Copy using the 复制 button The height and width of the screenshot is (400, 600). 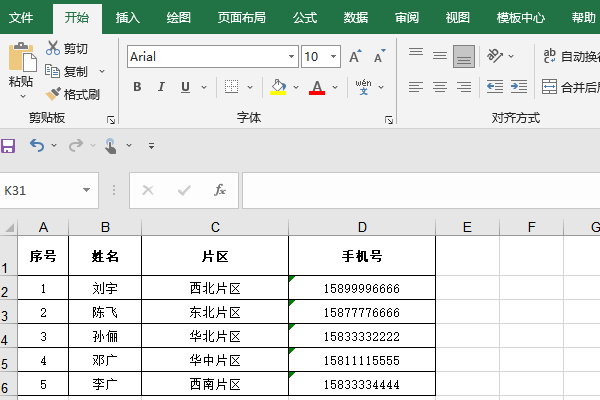(67, 71)
